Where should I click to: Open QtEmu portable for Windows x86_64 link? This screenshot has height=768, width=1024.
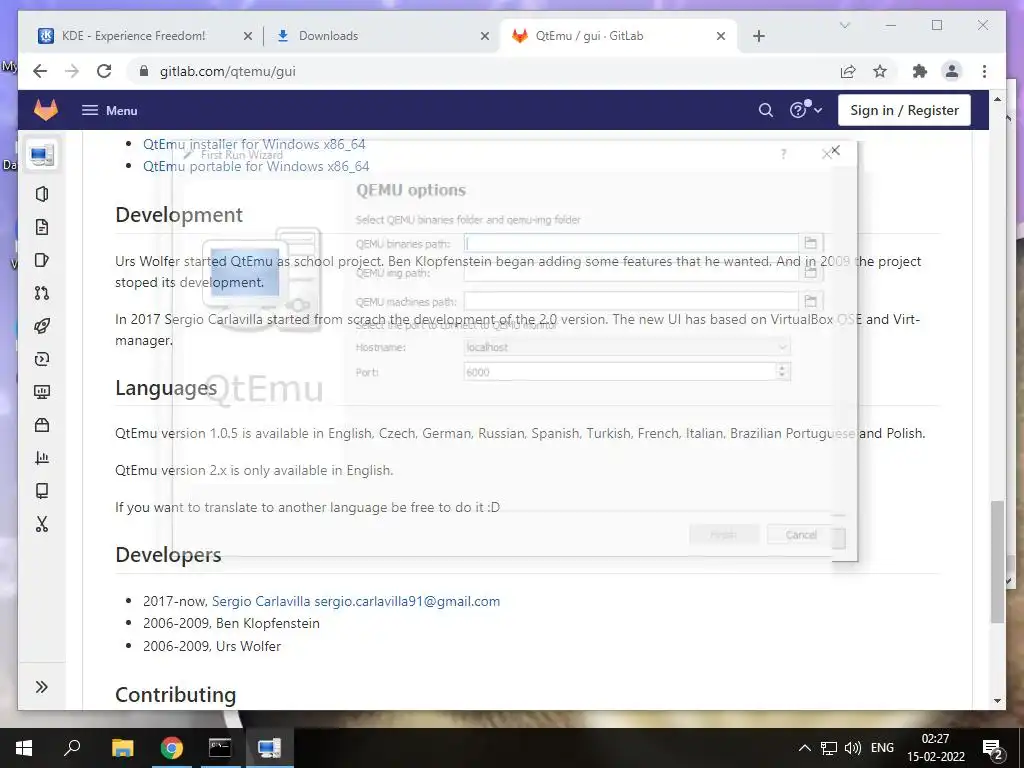256,166
